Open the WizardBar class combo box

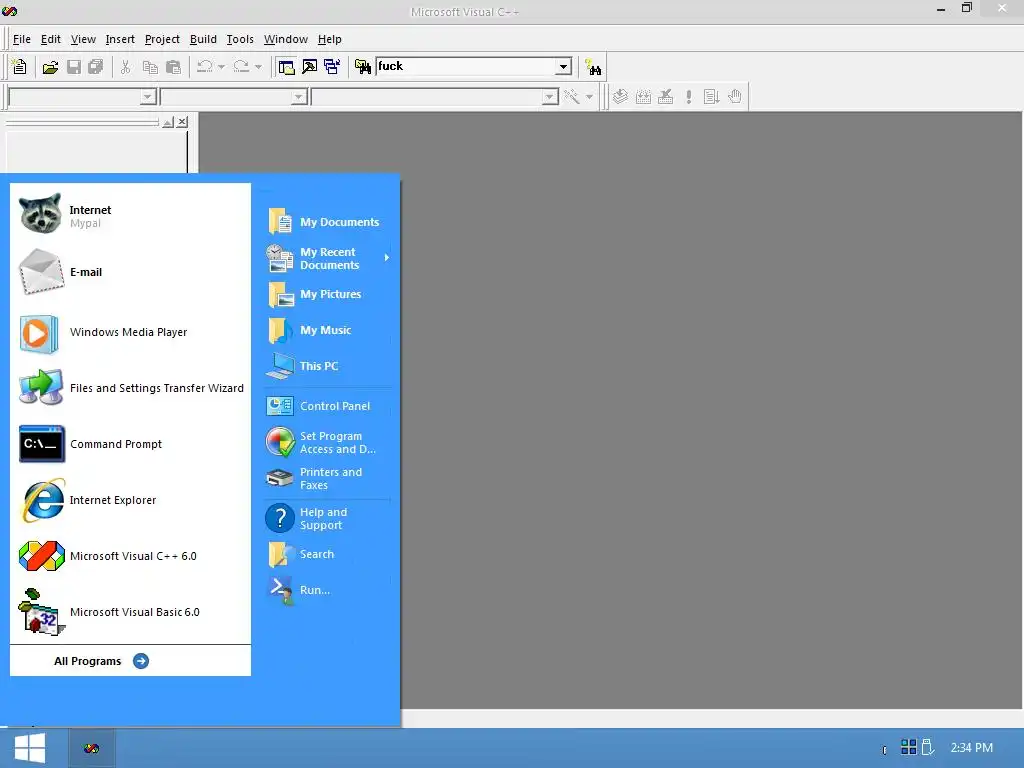tap(82, 97)
